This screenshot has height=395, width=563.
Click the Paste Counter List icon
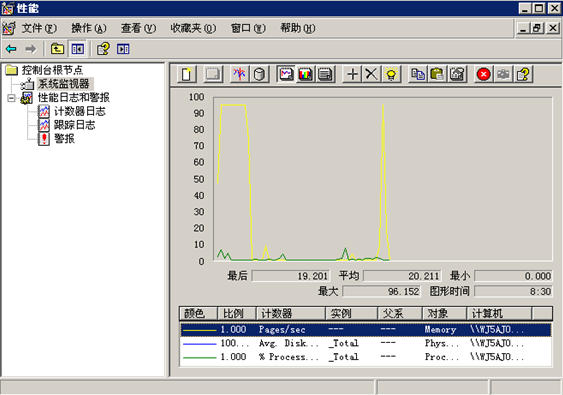point(437,74)
